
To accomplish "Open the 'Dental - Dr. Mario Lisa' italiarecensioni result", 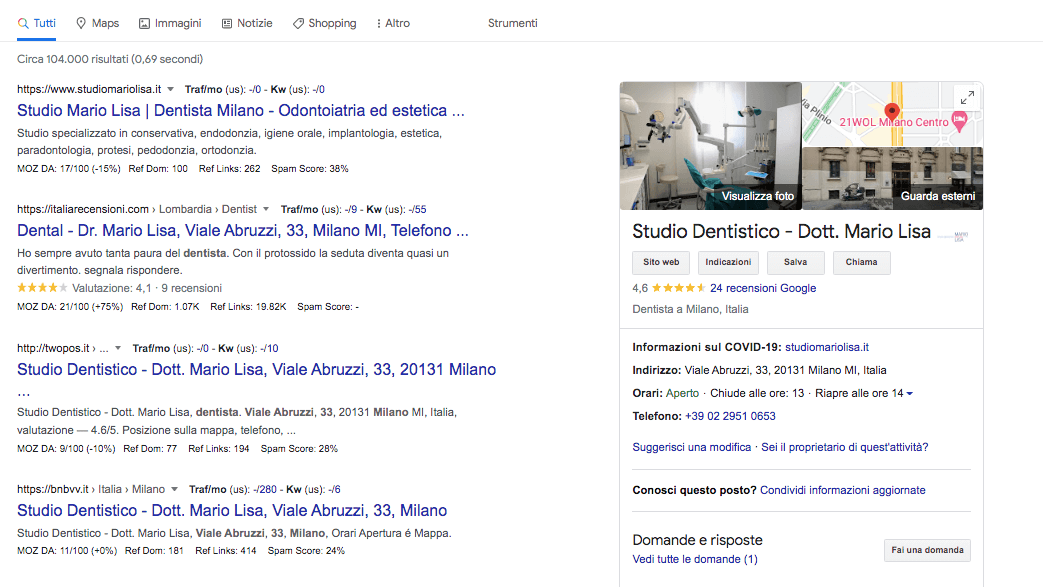I will (x=243, y=230).
